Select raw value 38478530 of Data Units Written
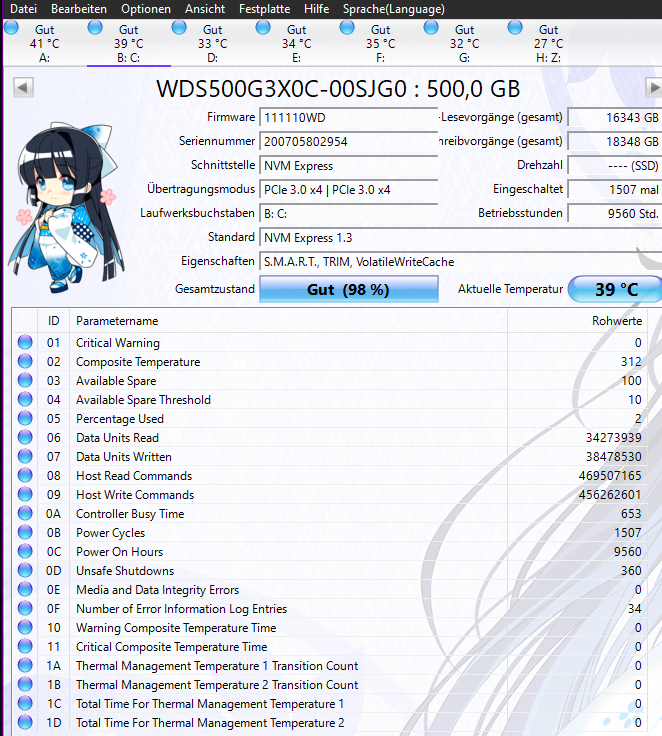The height and width of the screenshot is (736, 662). click(613, 457)
